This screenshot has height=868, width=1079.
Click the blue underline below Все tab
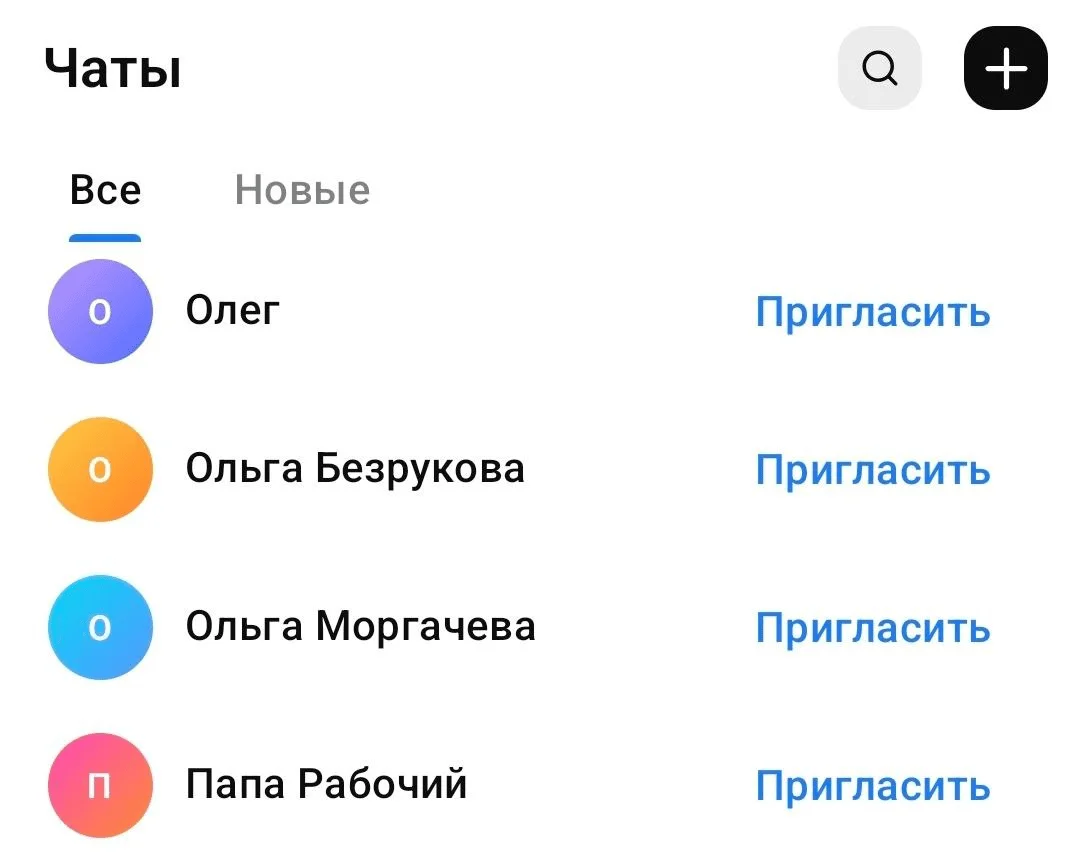[x=105, y=238]
